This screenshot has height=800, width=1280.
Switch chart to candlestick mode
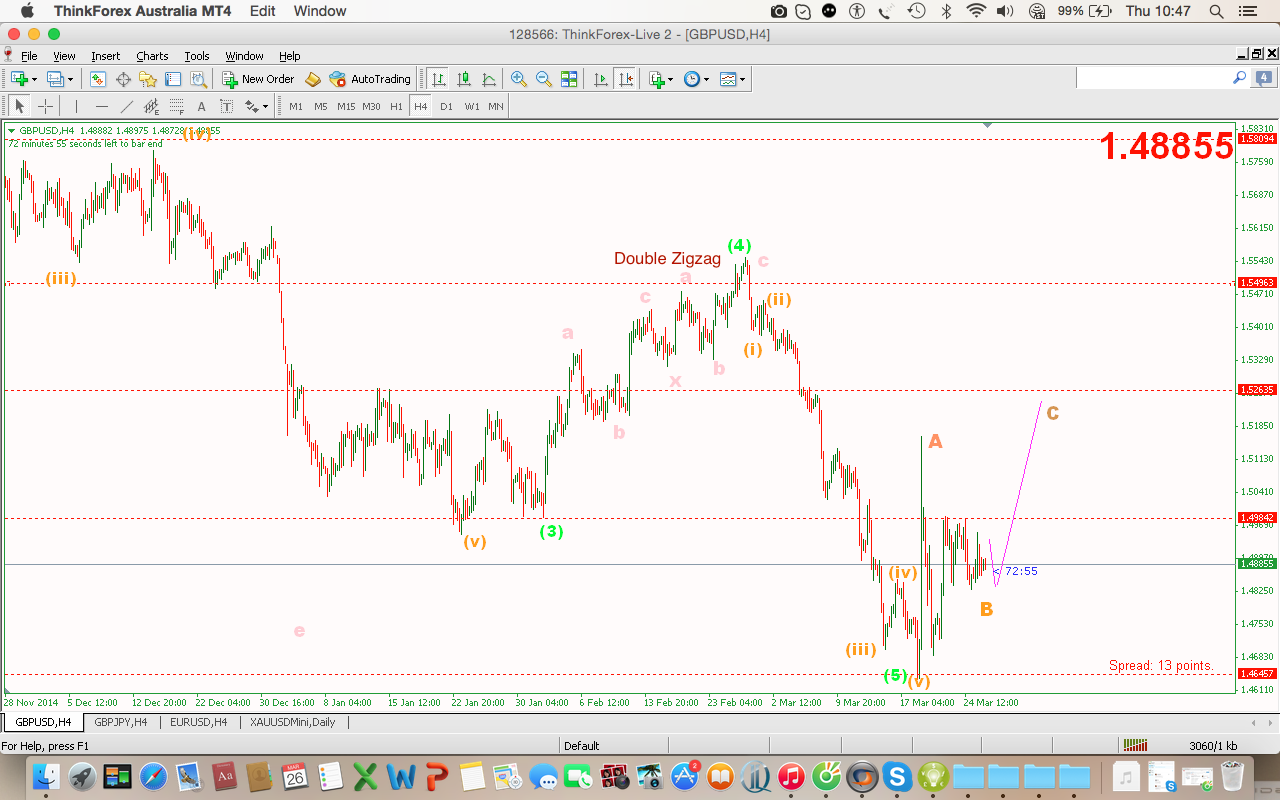coord(462,78)
